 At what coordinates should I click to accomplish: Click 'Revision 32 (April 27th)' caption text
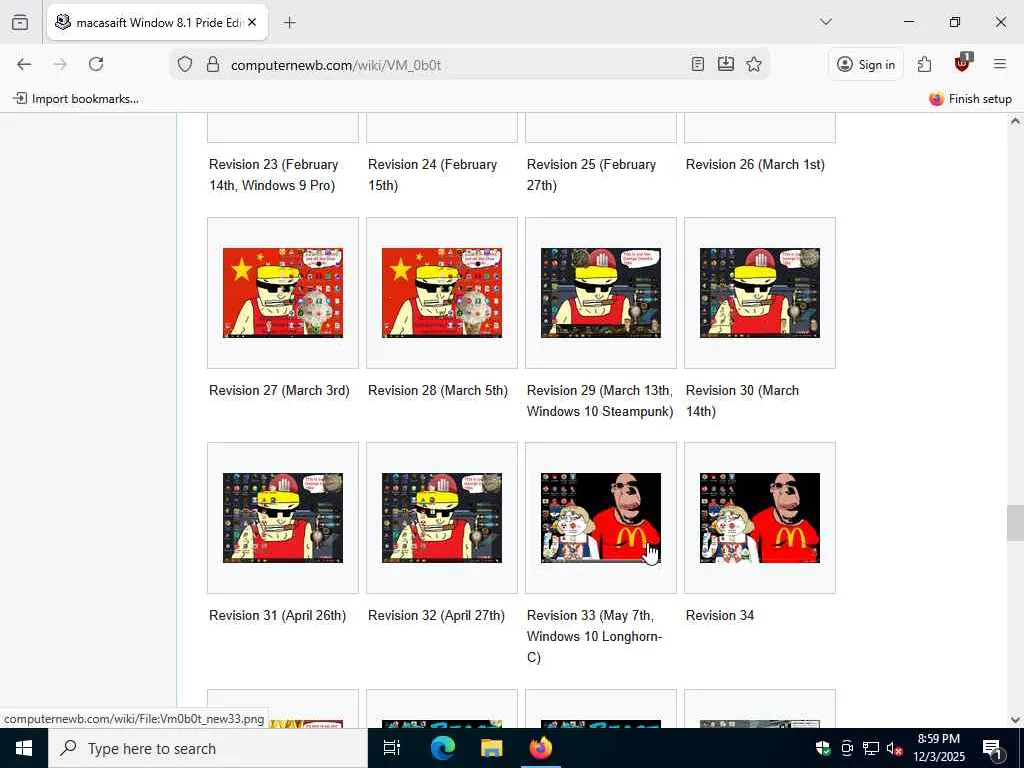coord(436,616)
